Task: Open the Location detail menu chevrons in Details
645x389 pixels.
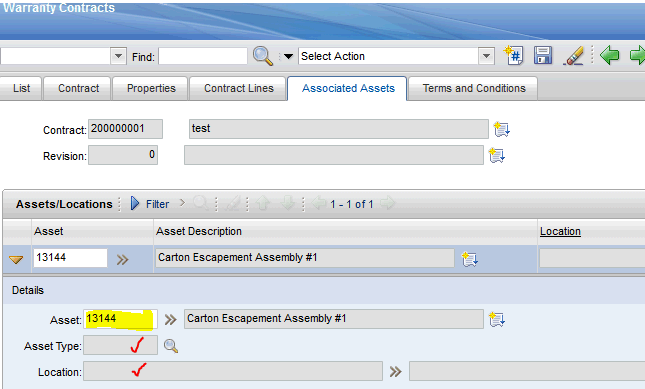Action: [395, 372]
